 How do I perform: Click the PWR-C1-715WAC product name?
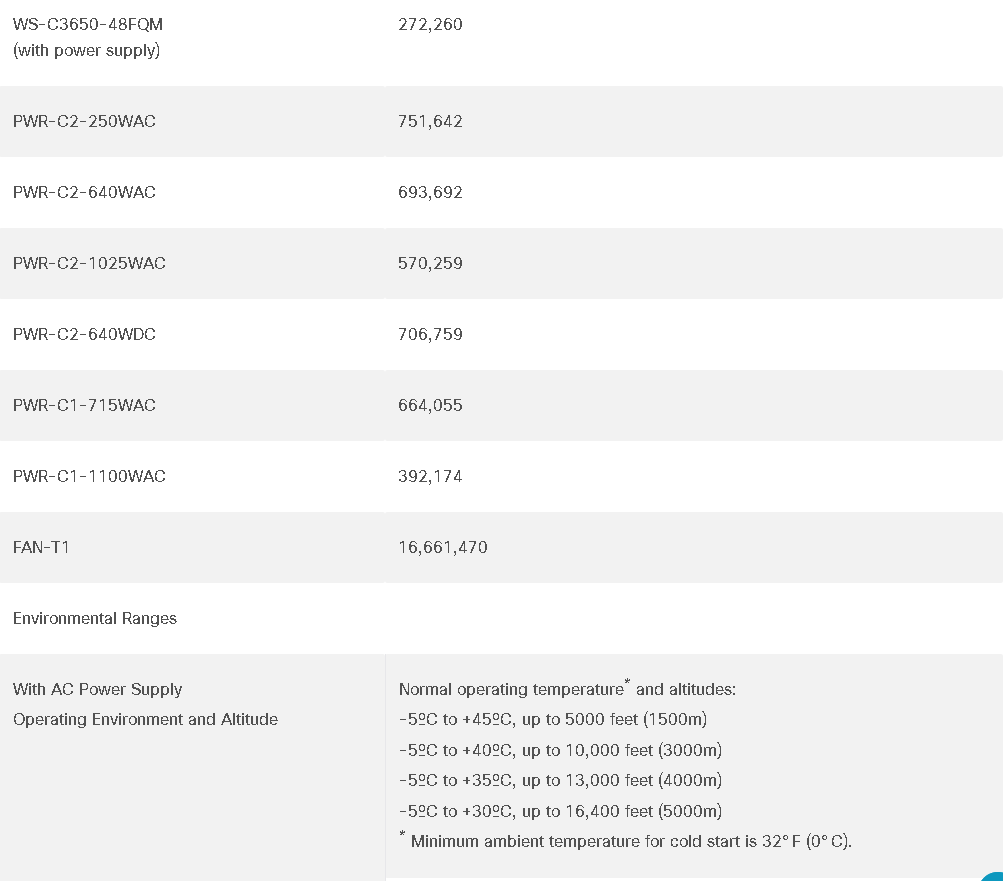pos(84,405)
